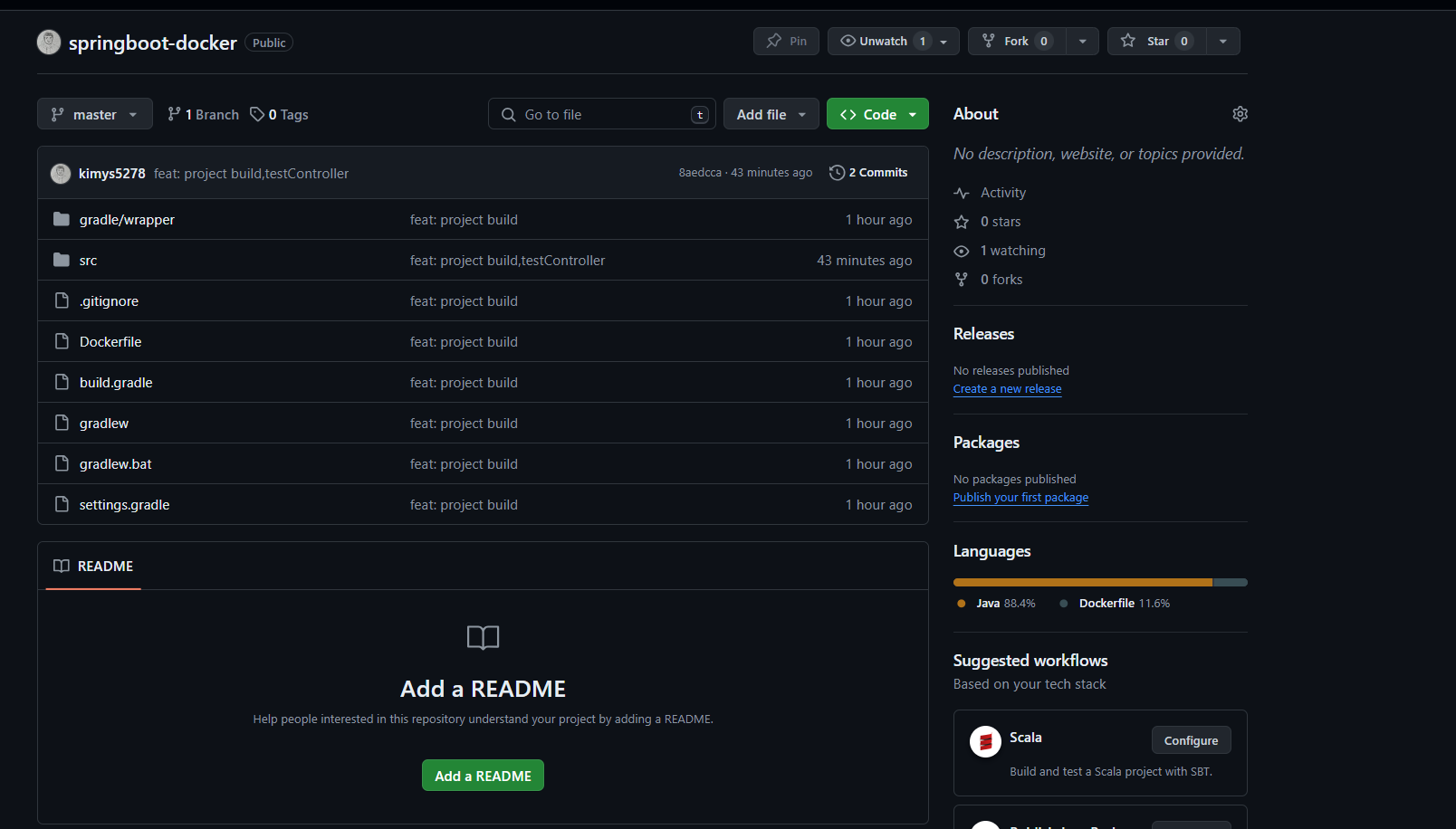Open the Fork options dropdown arrow
The image size is (1456, 829).
tap(1083, 41)
